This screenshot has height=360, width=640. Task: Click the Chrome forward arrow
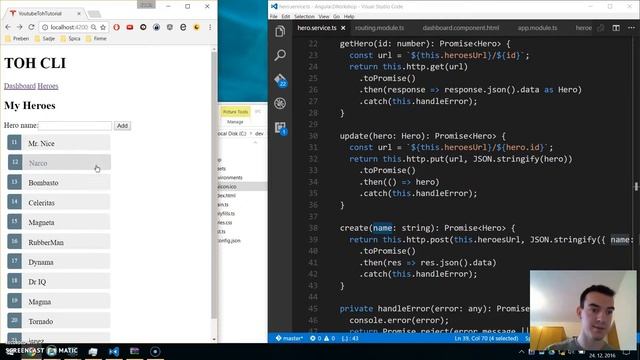[x=20, y=27]
